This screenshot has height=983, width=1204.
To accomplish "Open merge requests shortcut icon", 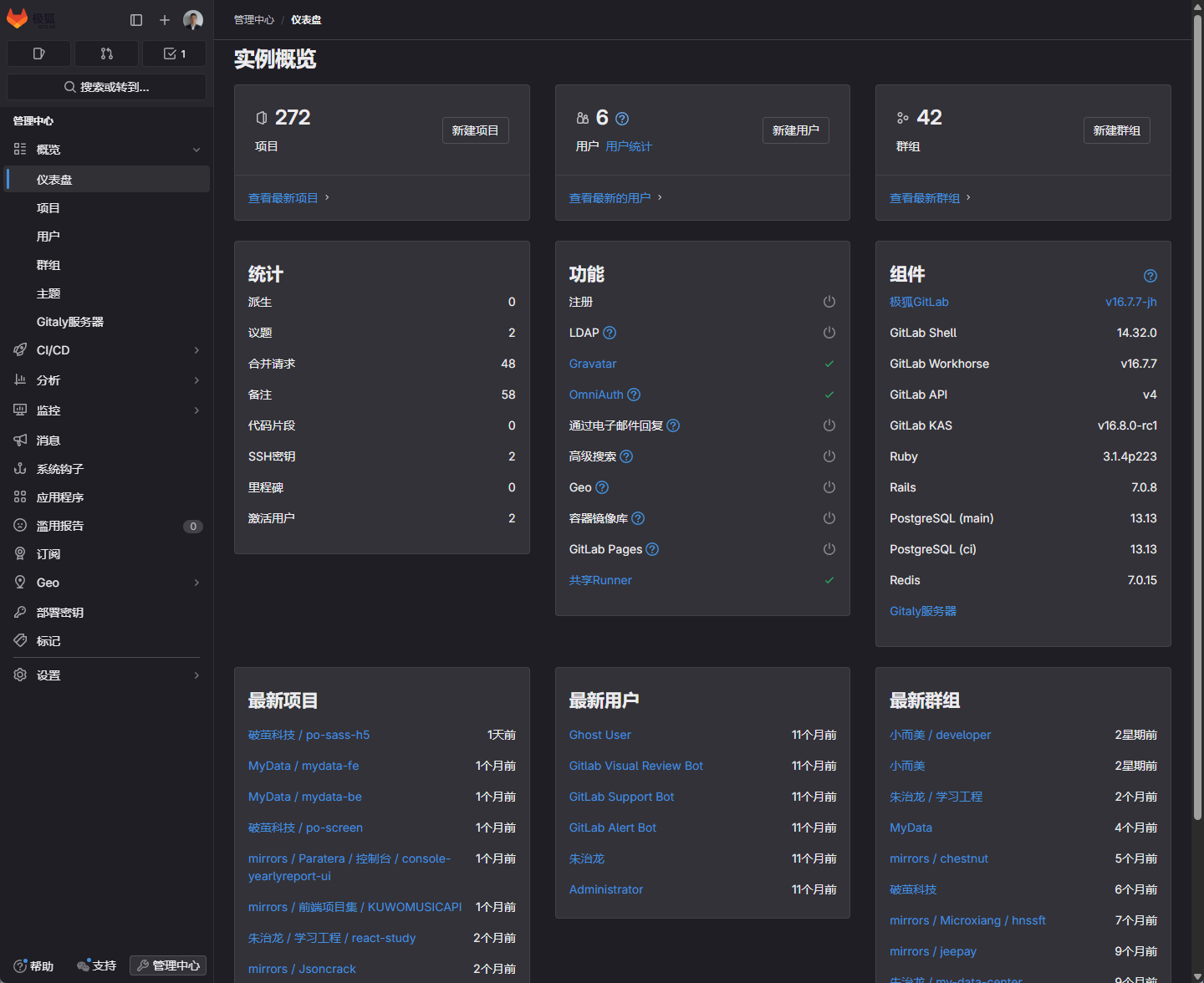I will point(106,53).
